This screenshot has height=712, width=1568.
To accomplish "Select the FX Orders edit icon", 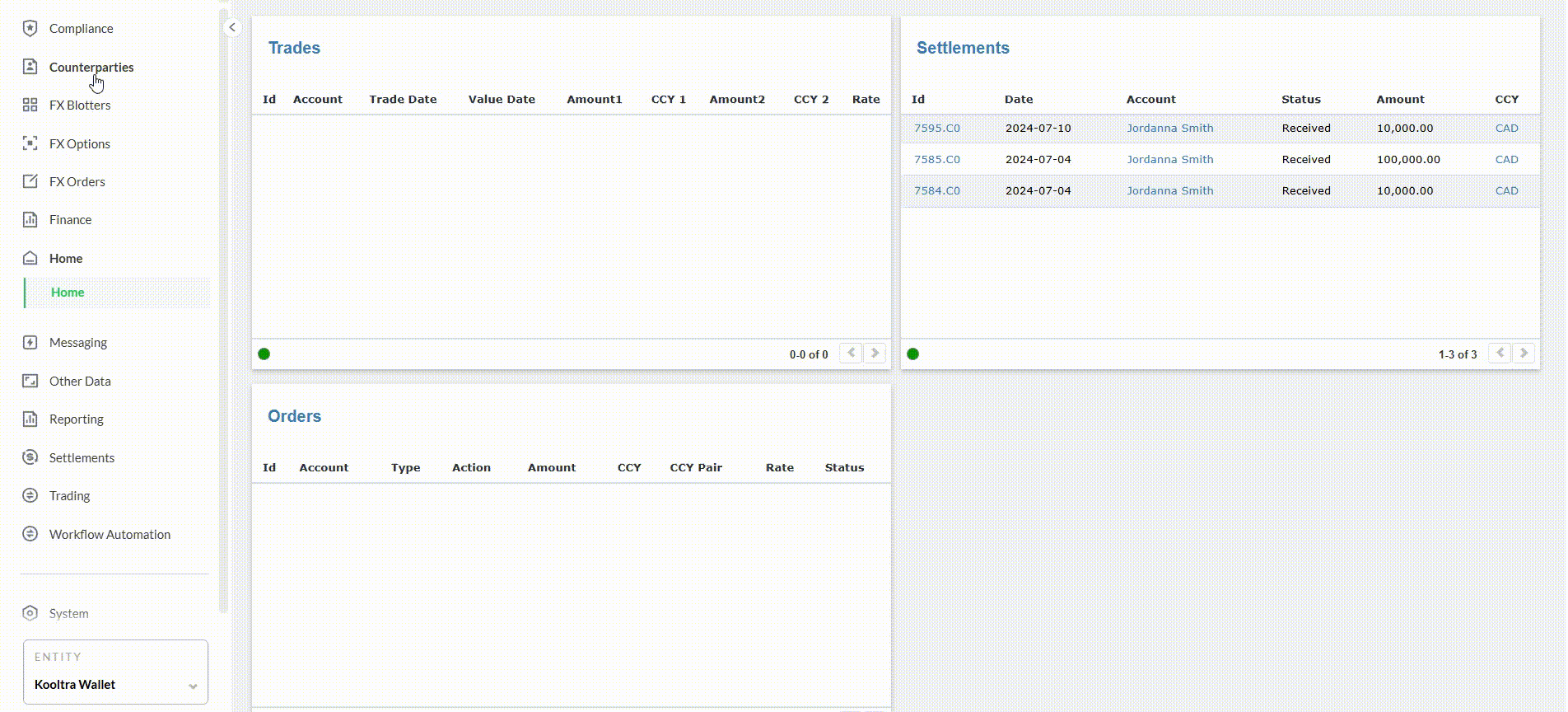I will tap(30, 181).
